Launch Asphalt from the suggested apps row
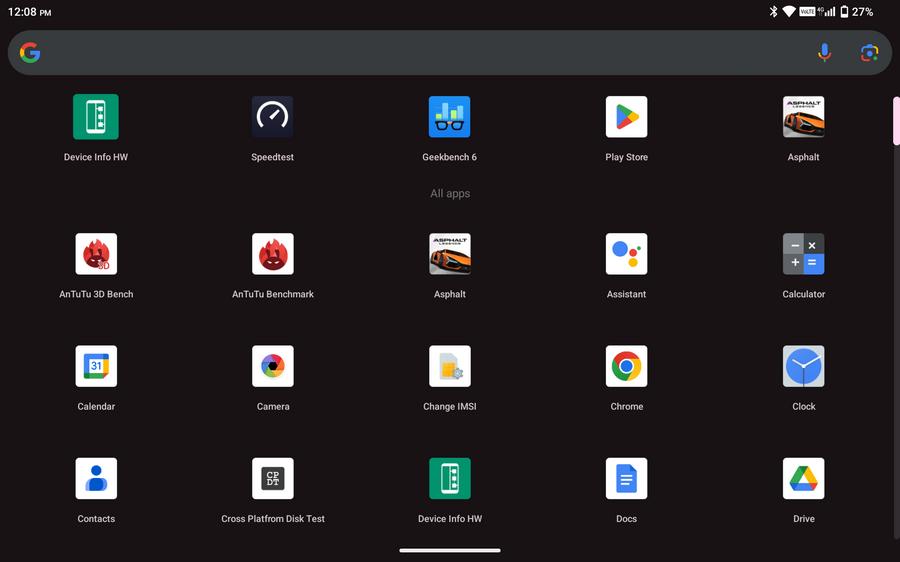Viewport: 900px width, 562px height. pyautogui.click(x=804, y=117)
